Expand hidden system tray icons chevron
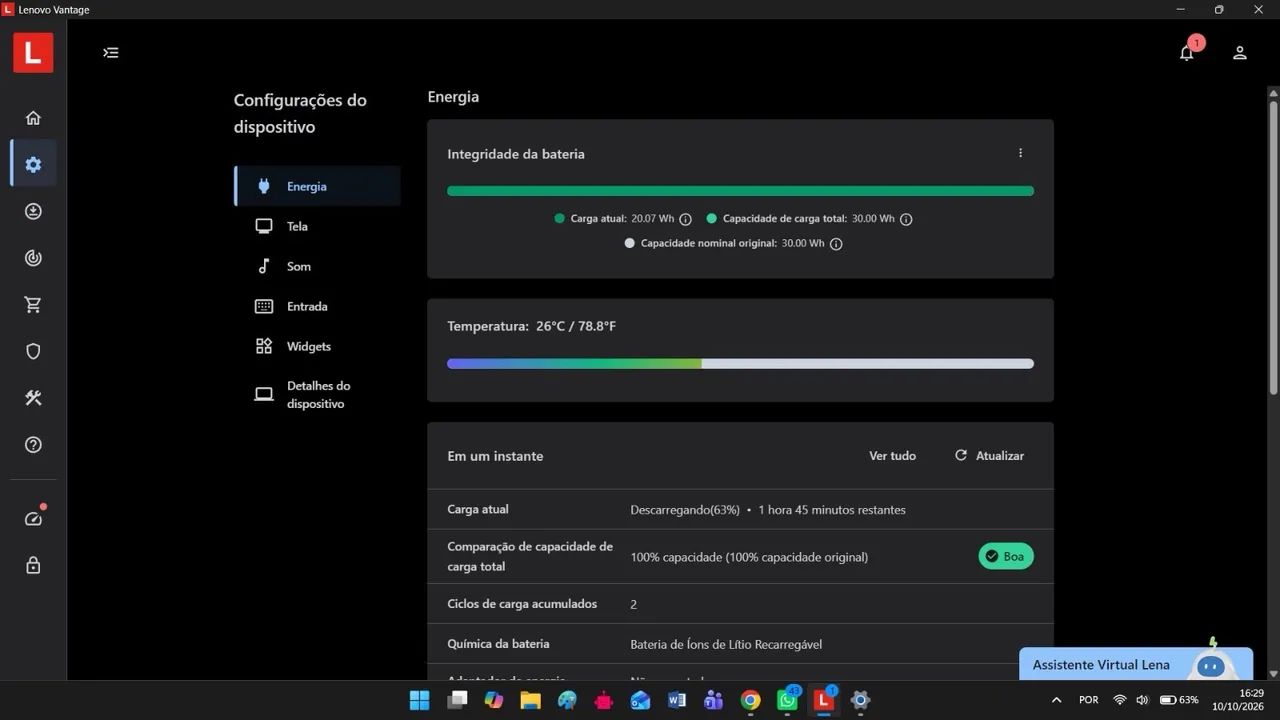The height and width of the screenshot is (720, 1280). [1056, 700]
